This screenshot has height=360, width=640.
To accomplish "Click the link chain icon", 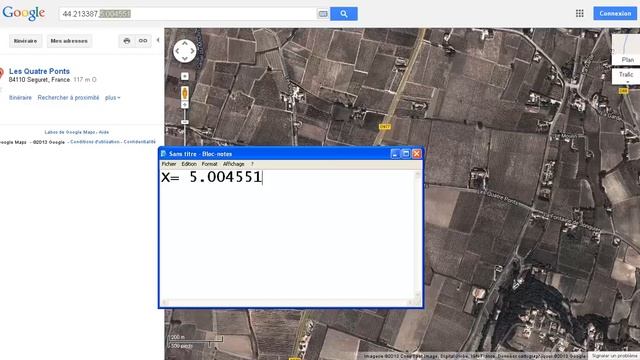I will 143,41.
